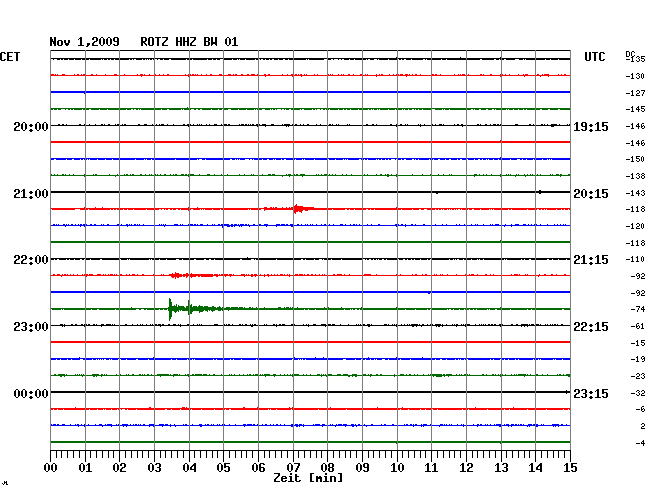Click the DC offset value '-23'
The image size is (650, 494).
click(x=637, y=376)
